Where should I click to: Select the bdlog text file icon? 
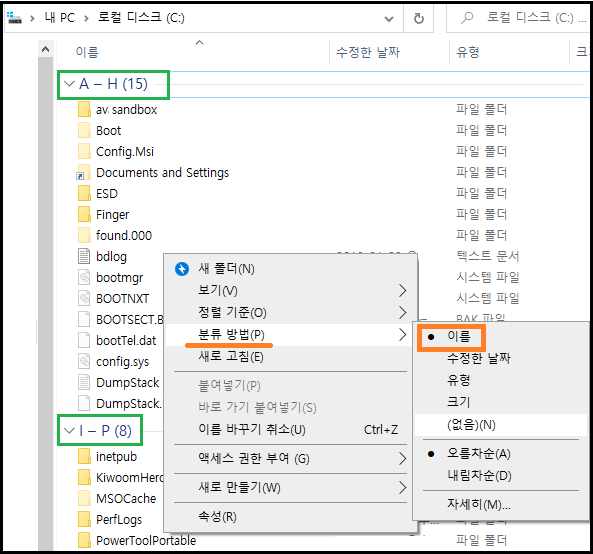tap(84, 256)
